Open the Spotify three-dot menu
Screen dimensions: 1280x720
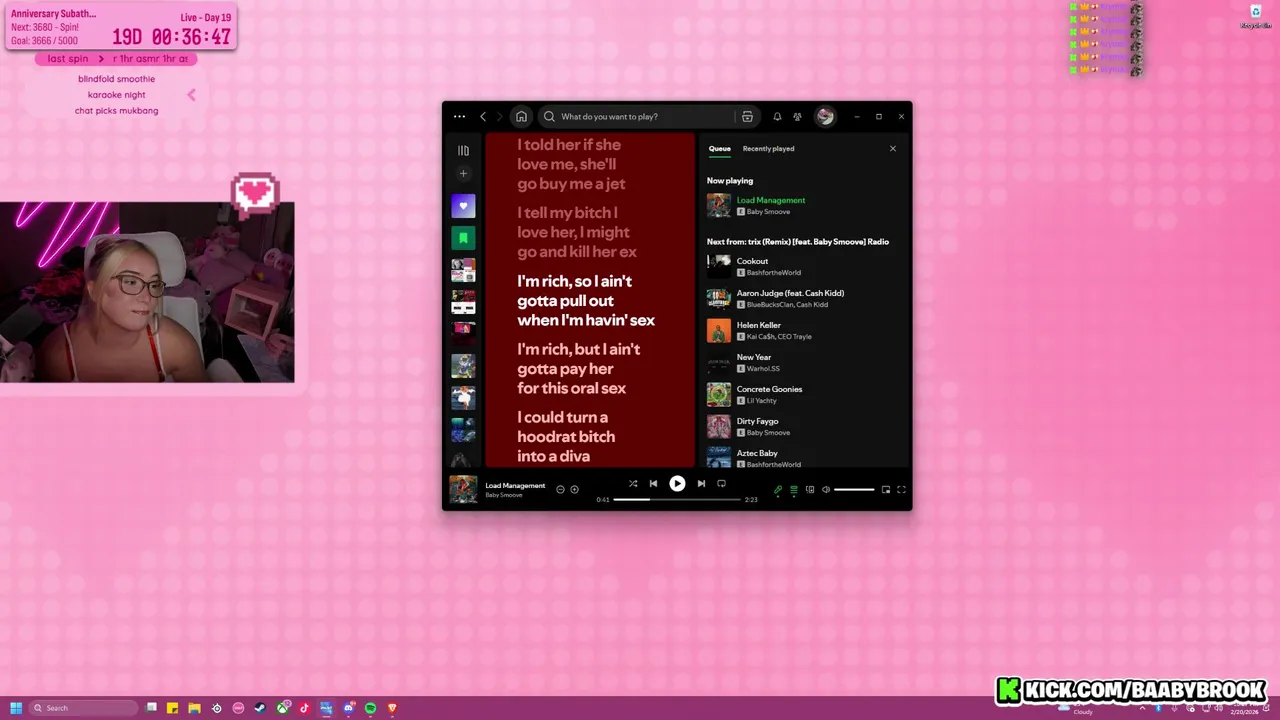click(x=459, y=117)
